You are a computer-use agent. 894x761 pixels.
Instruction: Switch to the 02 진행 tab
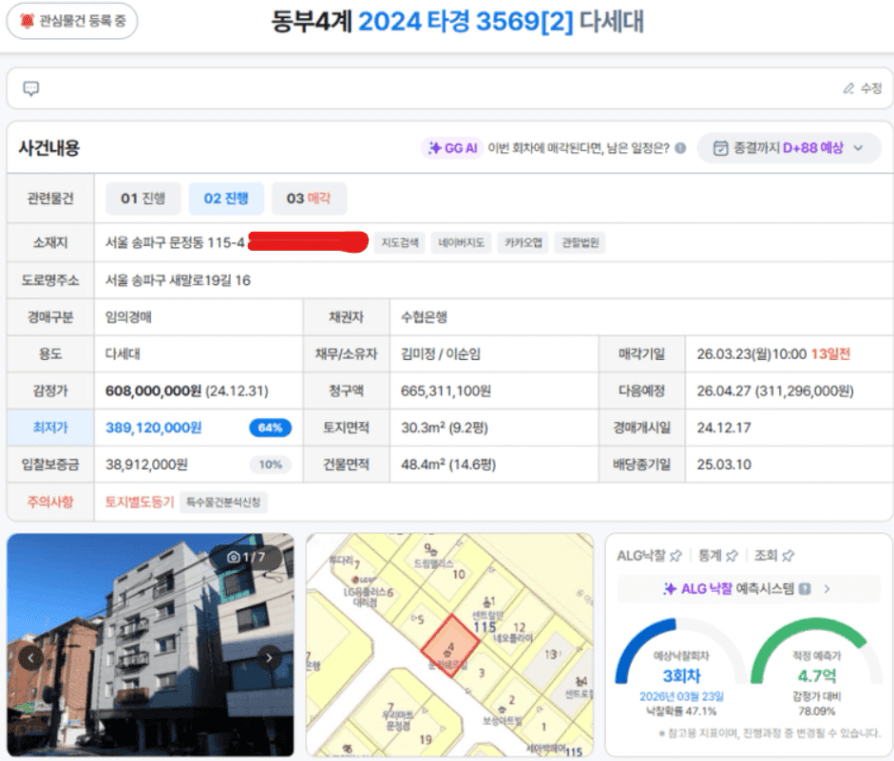click(226, 198)
